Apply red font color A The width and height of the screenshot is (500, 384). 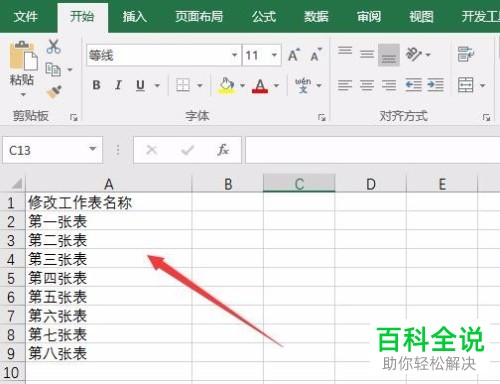(x=260, y=85)
